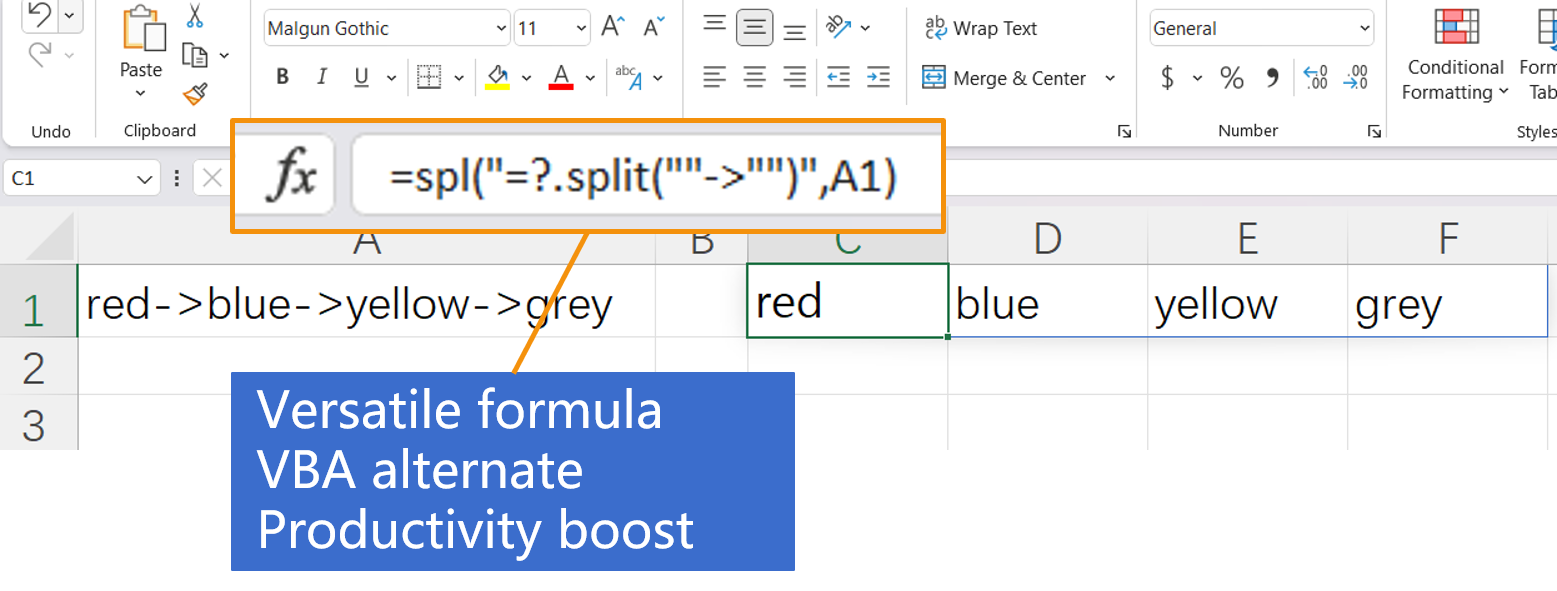Screen dimensions: 1557x591
Task: Apply accounting format with the $ icon
Action: (1167, 77)
